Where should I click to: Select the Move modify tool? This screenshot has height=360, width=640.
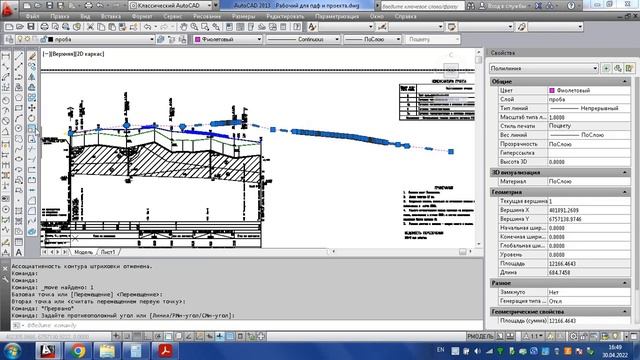pos(32,108)
